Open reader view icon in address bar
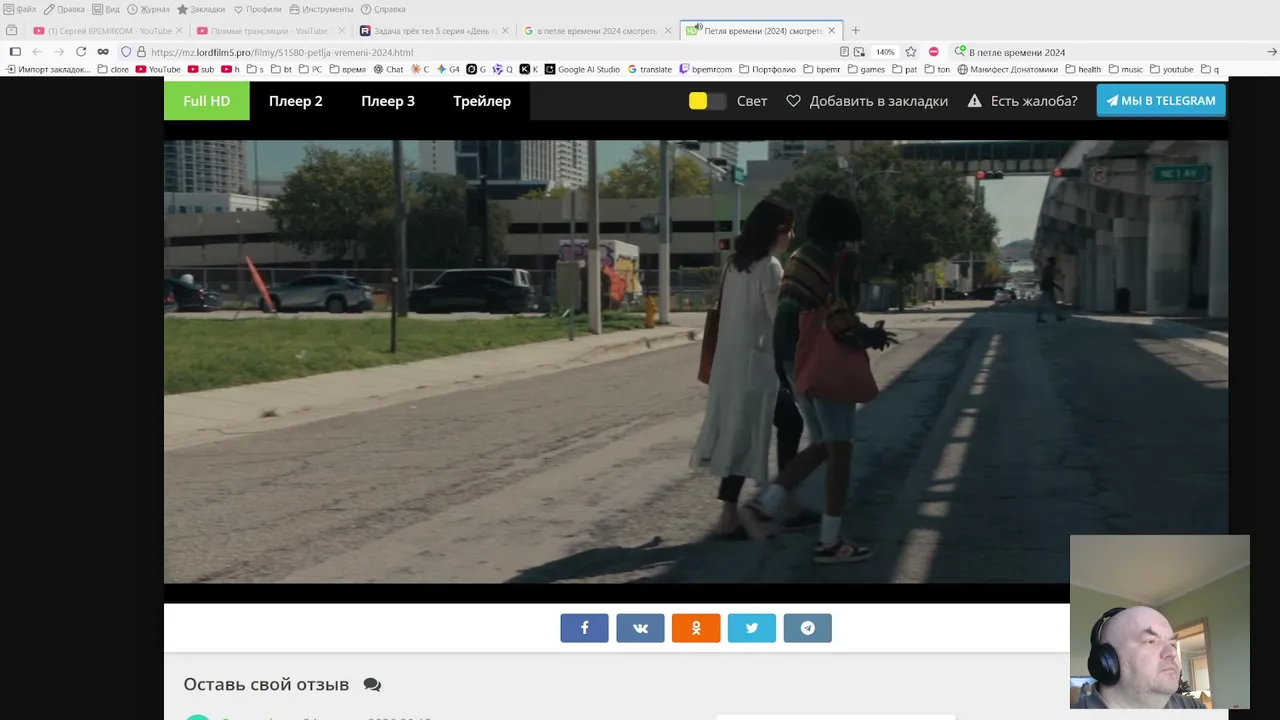Viewport: 1280px width, 720px height. coord(845,52)
